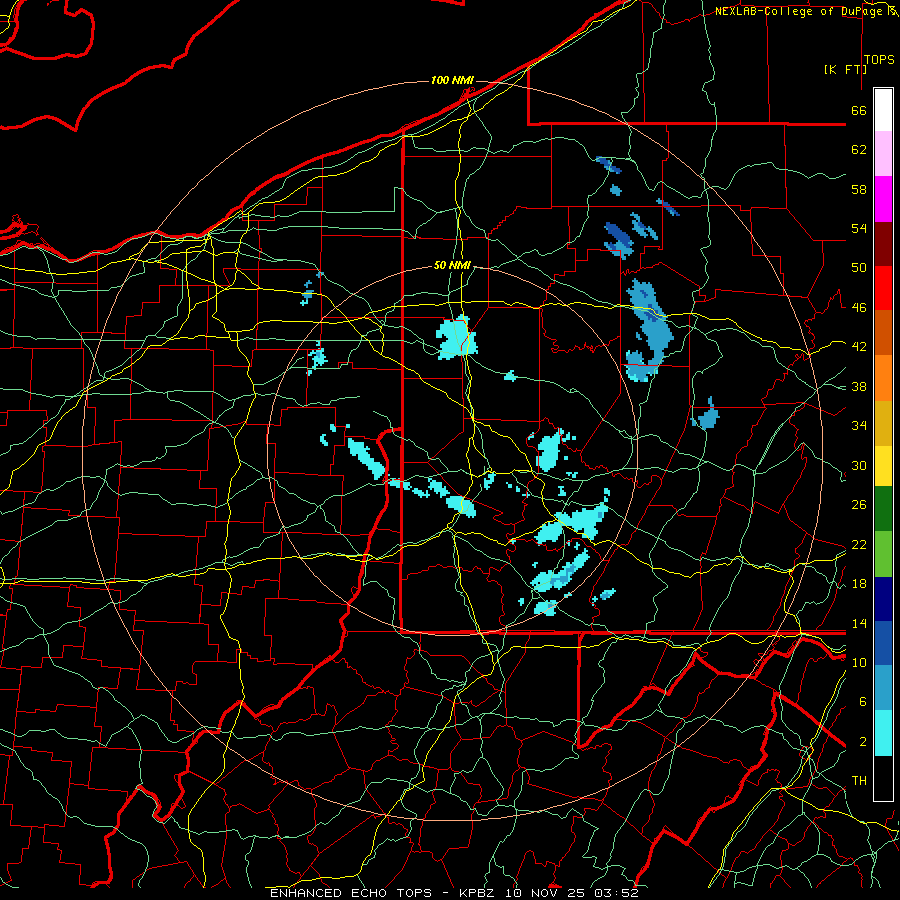The image size is (900, 900).
Task: Click the "TH" threshold label
Action: (859, 781)
